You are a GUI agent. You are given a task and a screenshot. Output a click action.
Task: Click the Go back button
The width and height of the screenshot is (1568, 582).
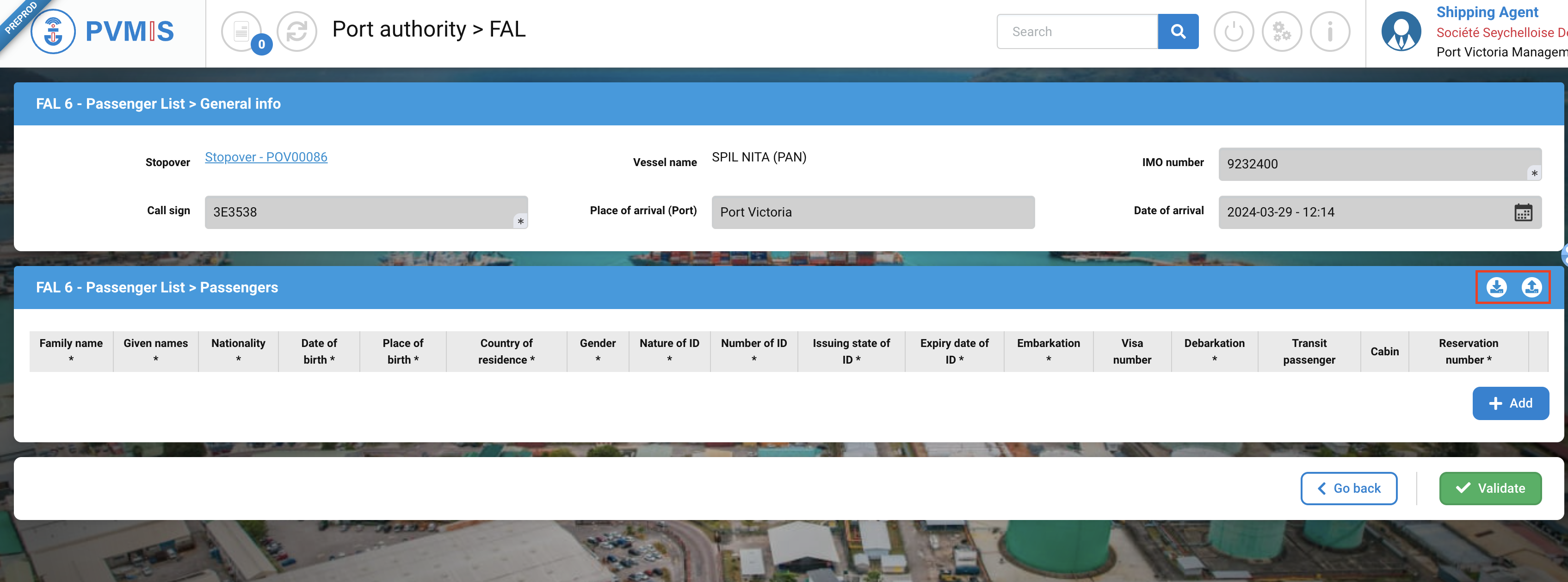[x=1348, y=488]
